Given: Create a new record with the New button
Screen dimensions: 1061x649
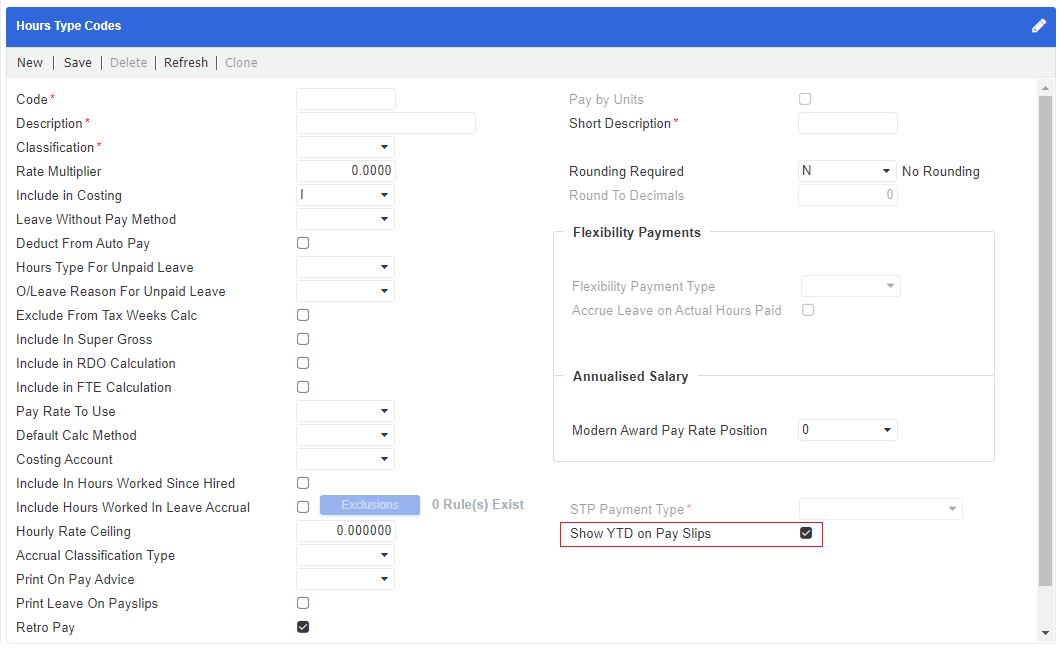Looking at the screenshot, I should tap(29, 62).
